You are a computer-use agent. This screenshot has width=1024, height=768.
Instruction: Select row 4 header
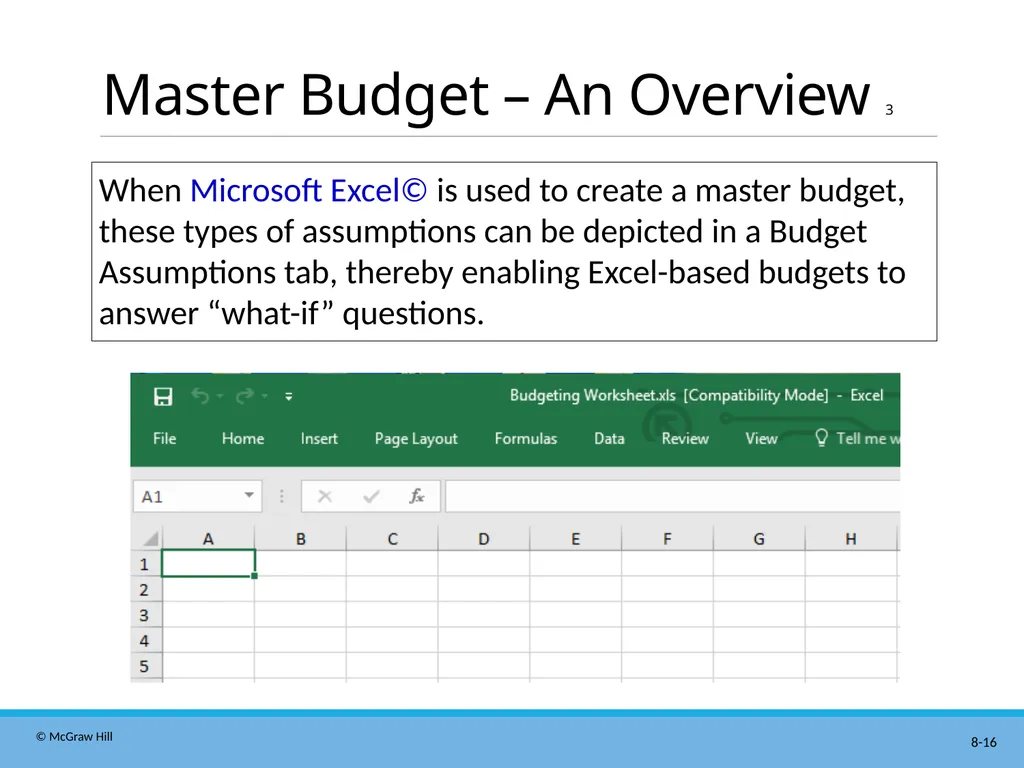pyautogui.click(x=145, y=641)
